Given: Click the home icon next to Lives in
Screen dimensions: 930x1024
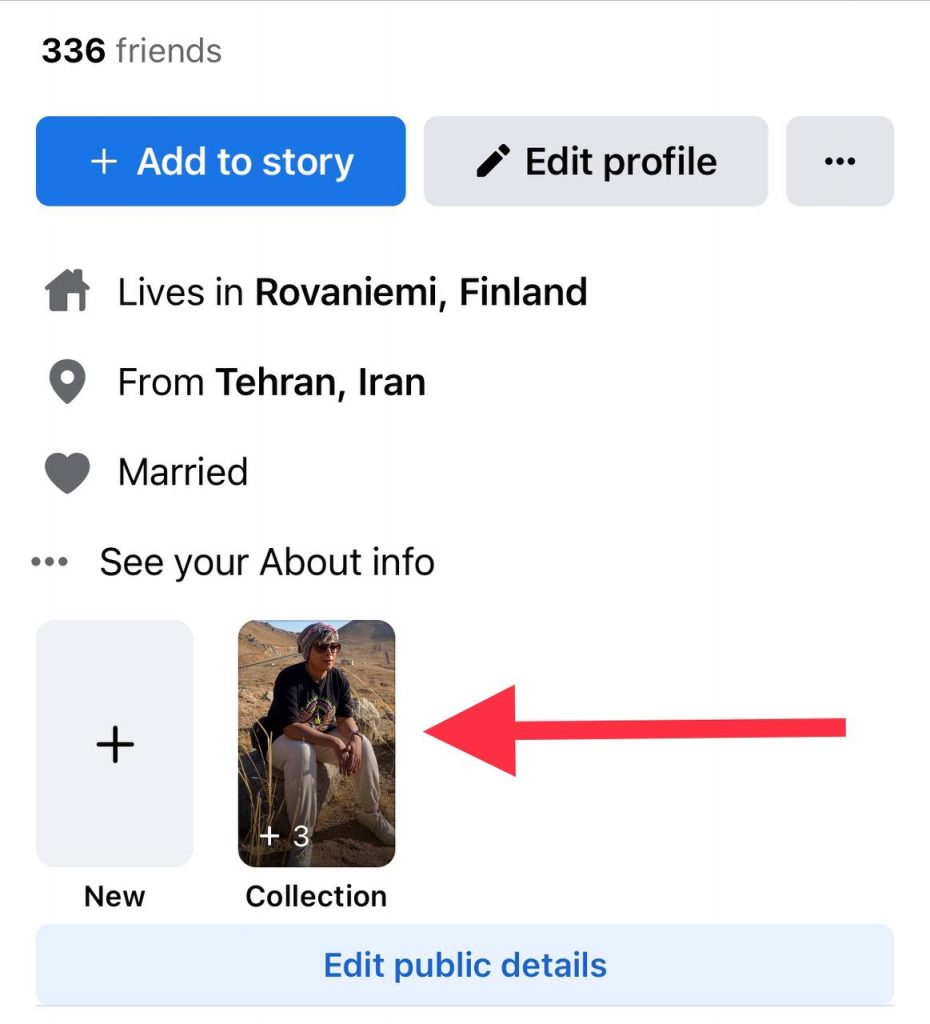Looking at the screenshot, I should pos(65,291).
